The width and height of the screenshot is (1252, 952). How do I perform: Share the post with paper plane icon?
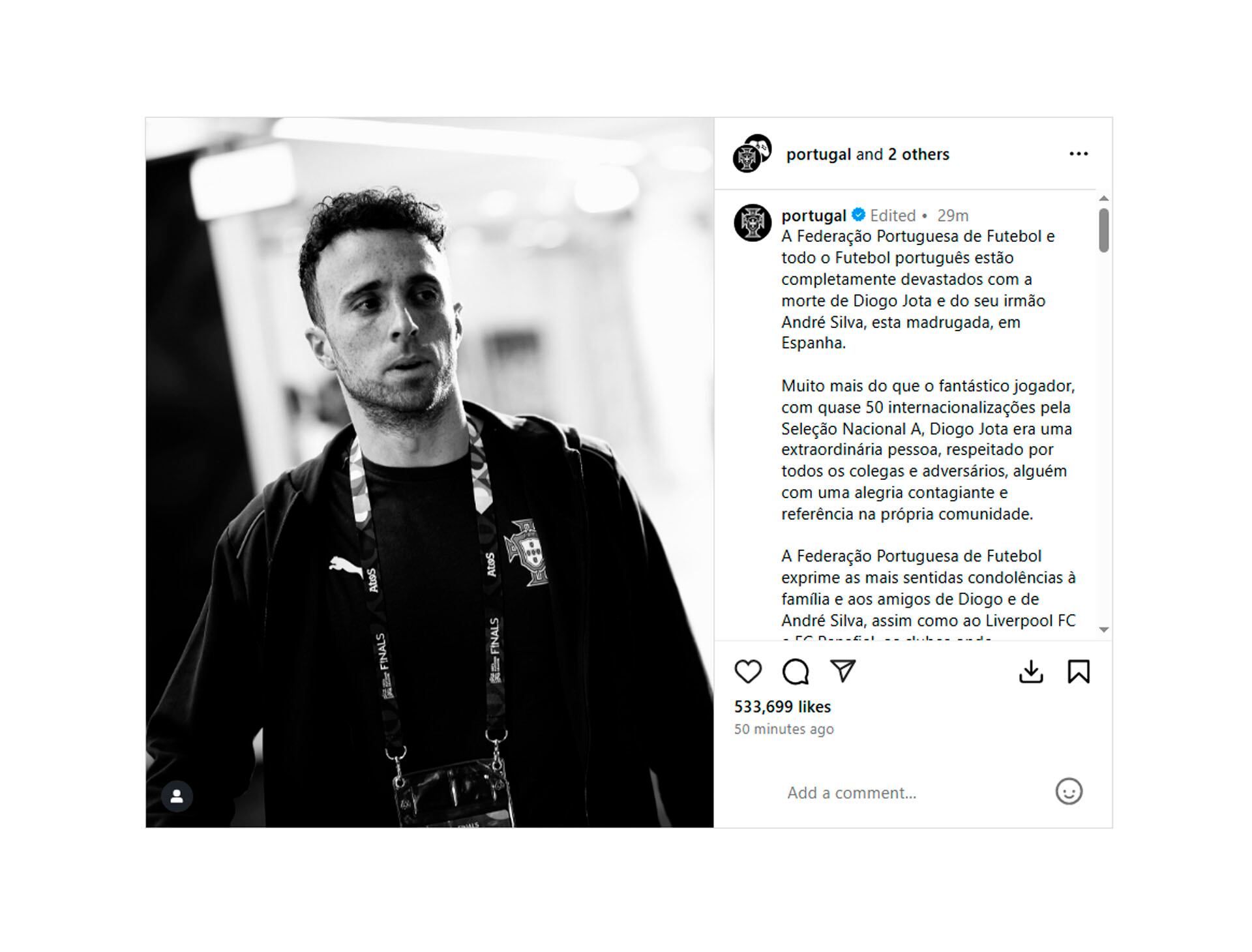pos(842,671)
